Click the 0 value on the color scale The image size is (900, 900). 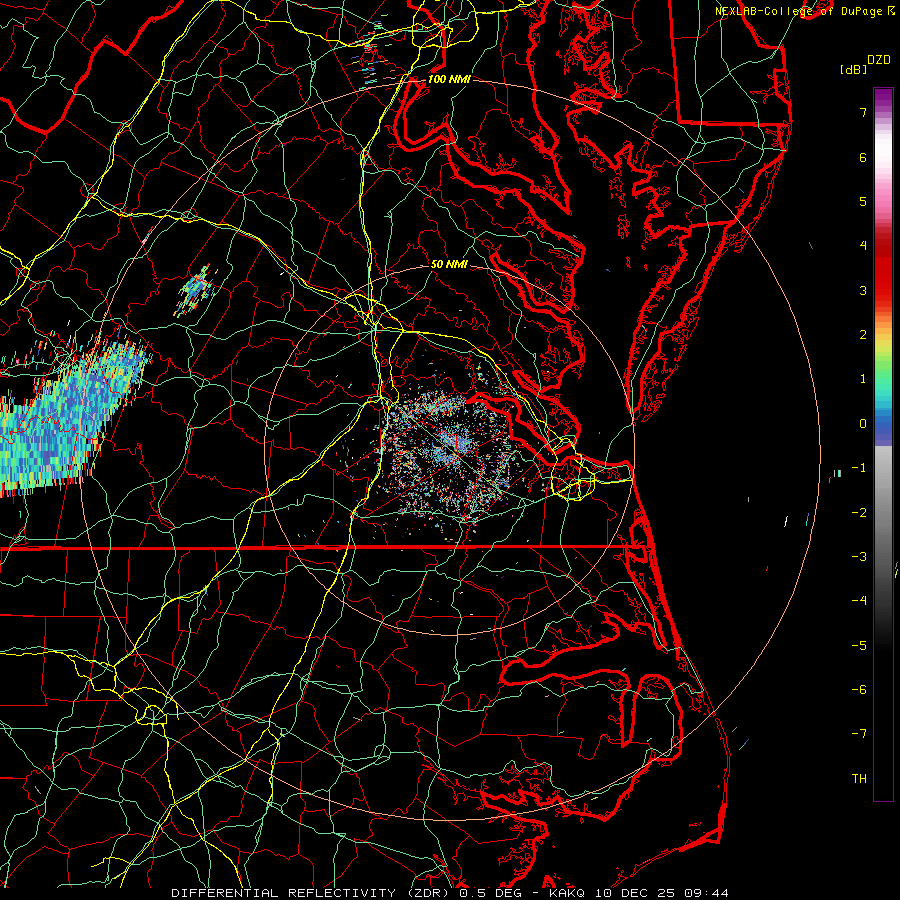(863, 424)
